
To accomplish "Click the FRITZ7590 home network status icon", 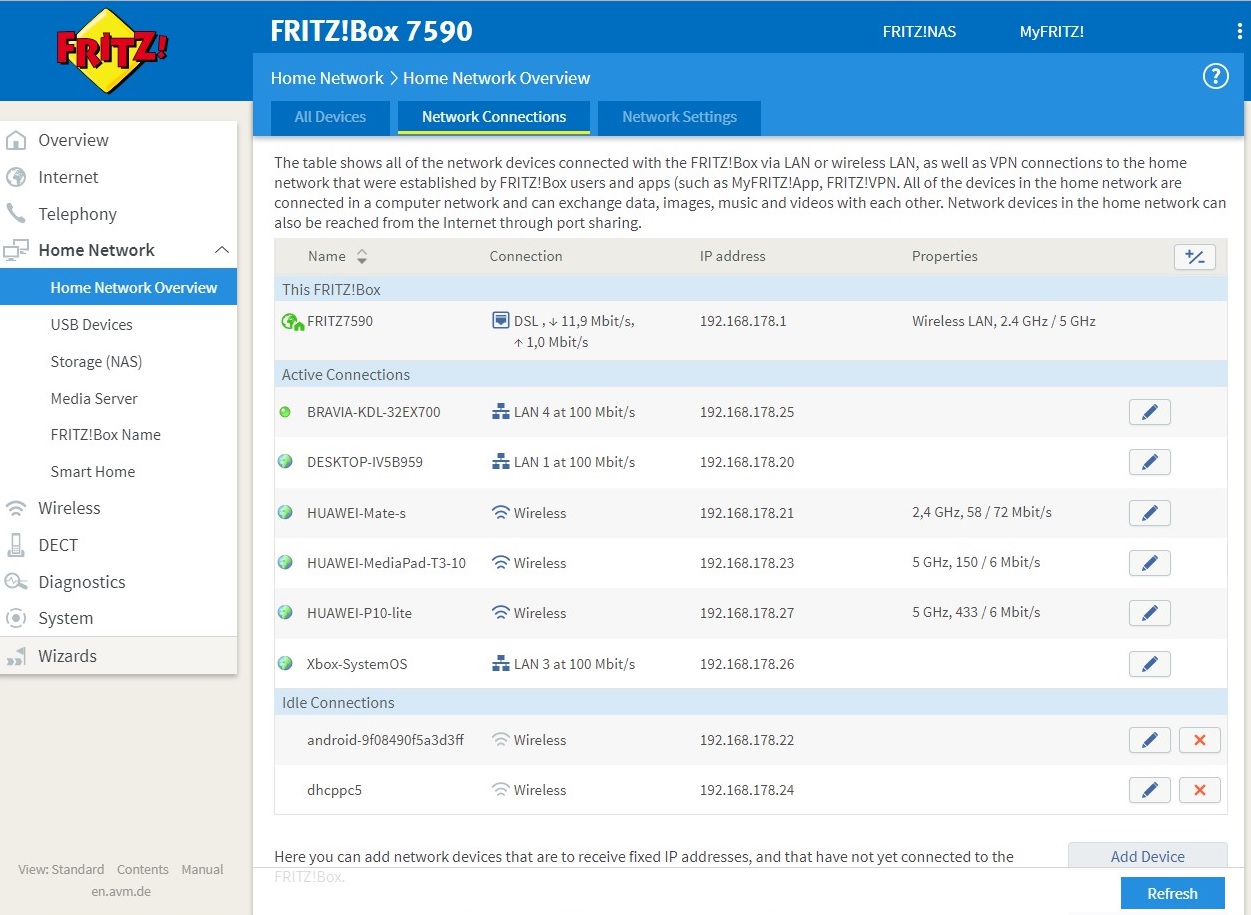I will 292,322.
